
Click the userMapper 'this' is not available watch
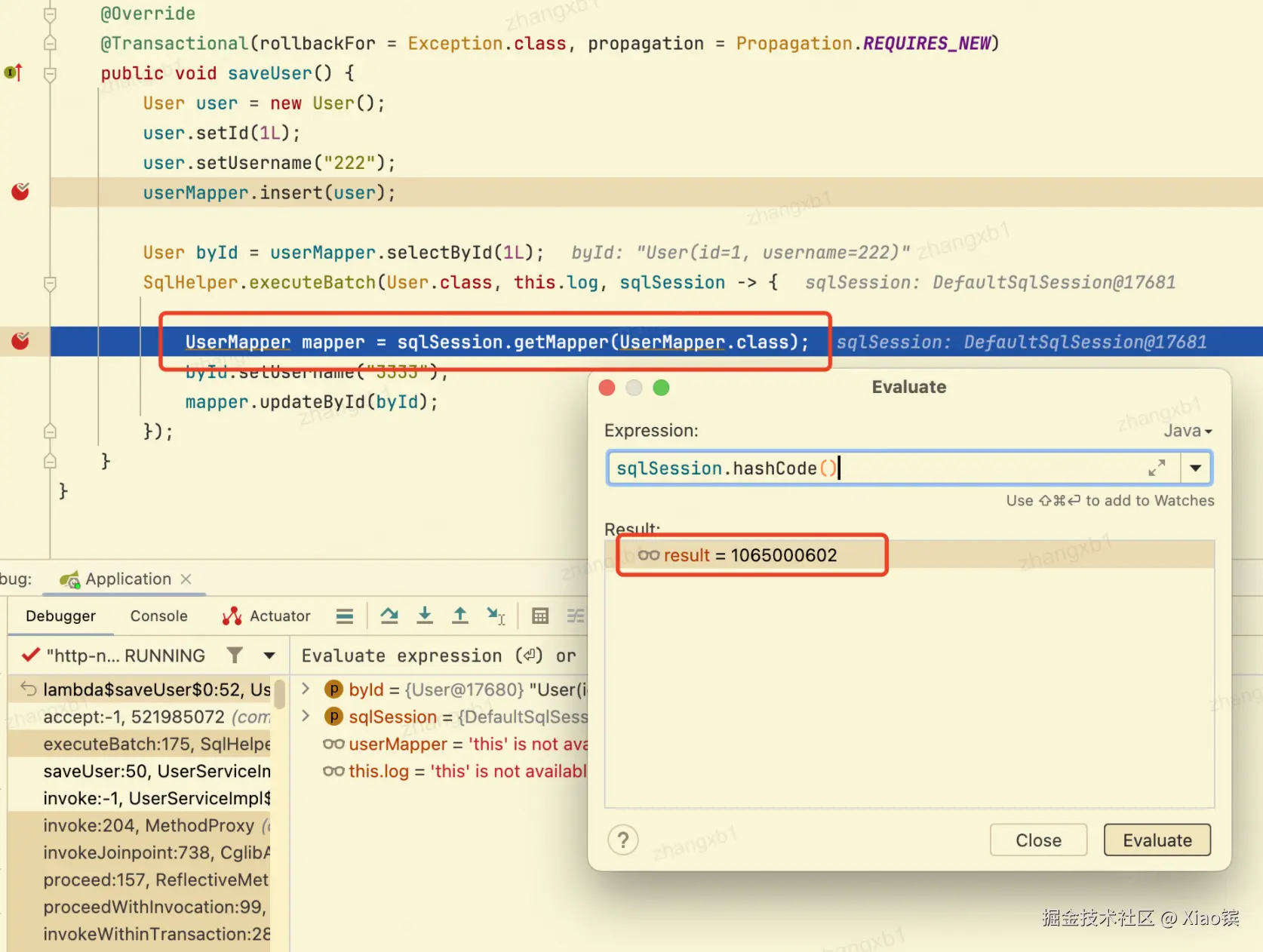(x=468, y=745)
